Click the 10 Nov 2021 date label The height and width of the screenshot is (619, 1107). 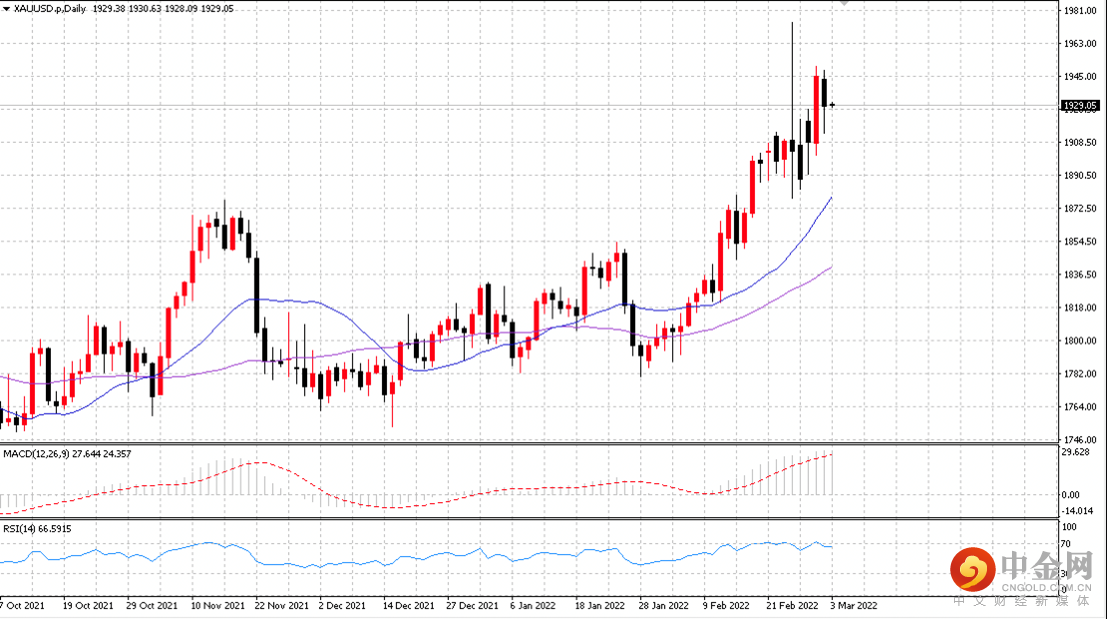217,606
